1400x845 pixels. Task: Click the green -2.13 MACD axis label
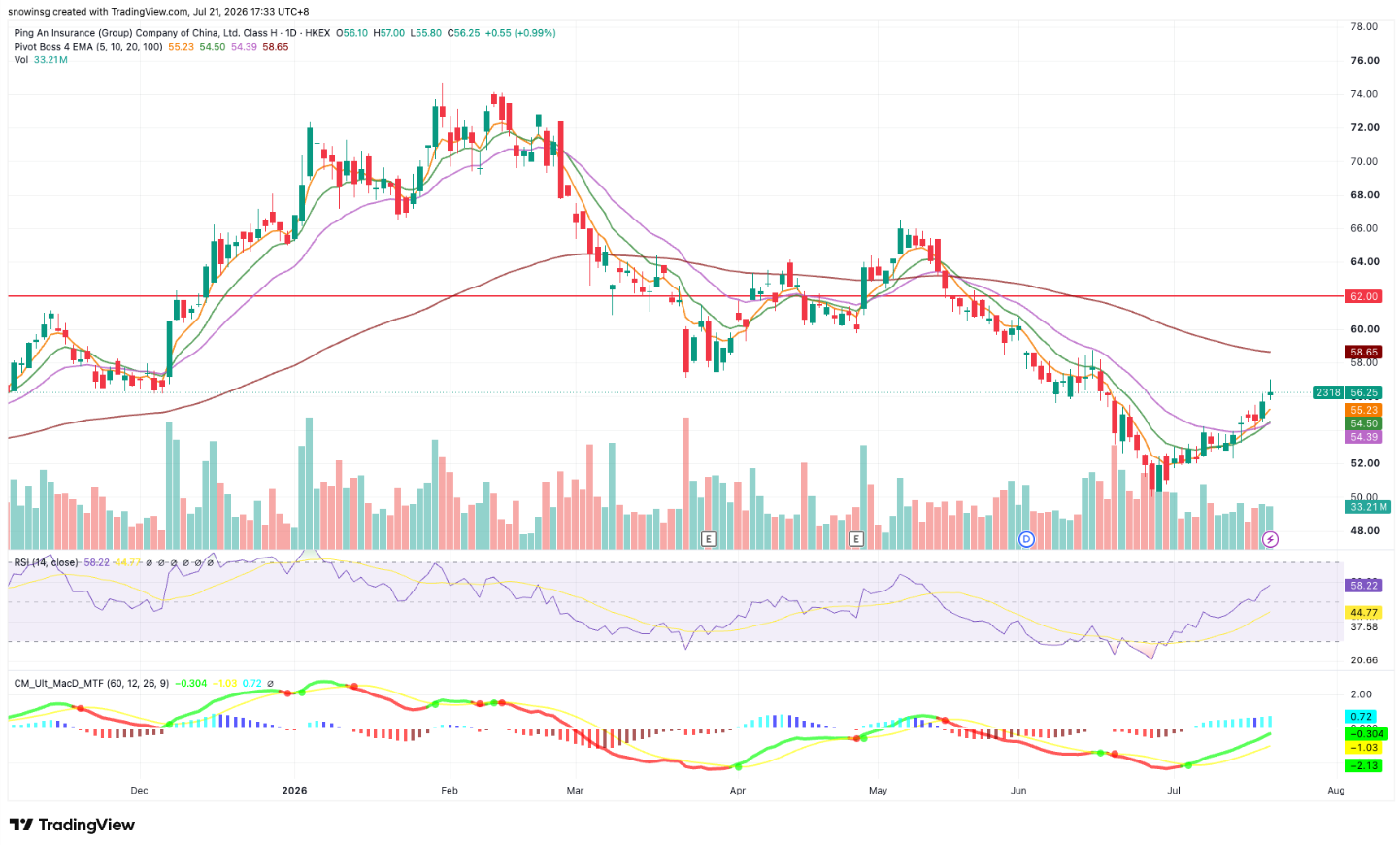click(x=1365, y=765)
